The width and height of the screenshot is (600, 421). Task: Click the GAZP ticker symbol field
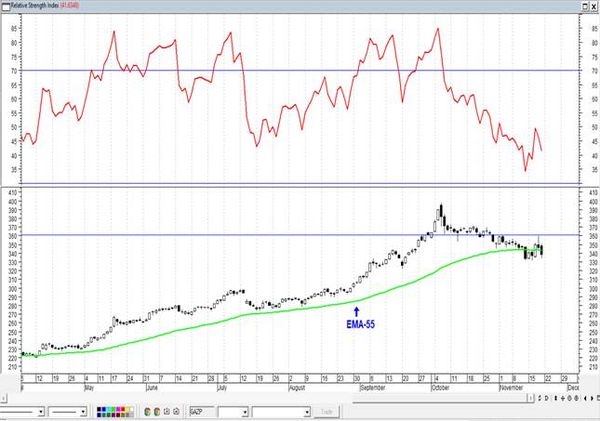coord(202,412)
